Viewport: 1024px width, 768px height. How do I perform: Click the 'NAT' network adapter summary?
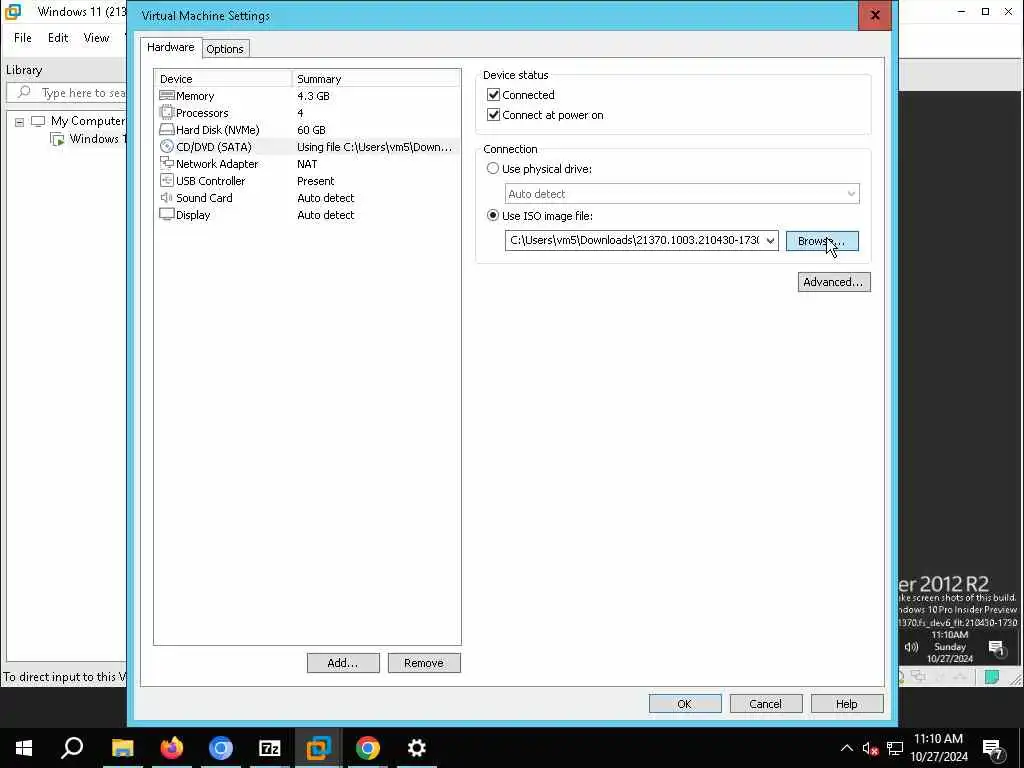[x=307, y=164]
